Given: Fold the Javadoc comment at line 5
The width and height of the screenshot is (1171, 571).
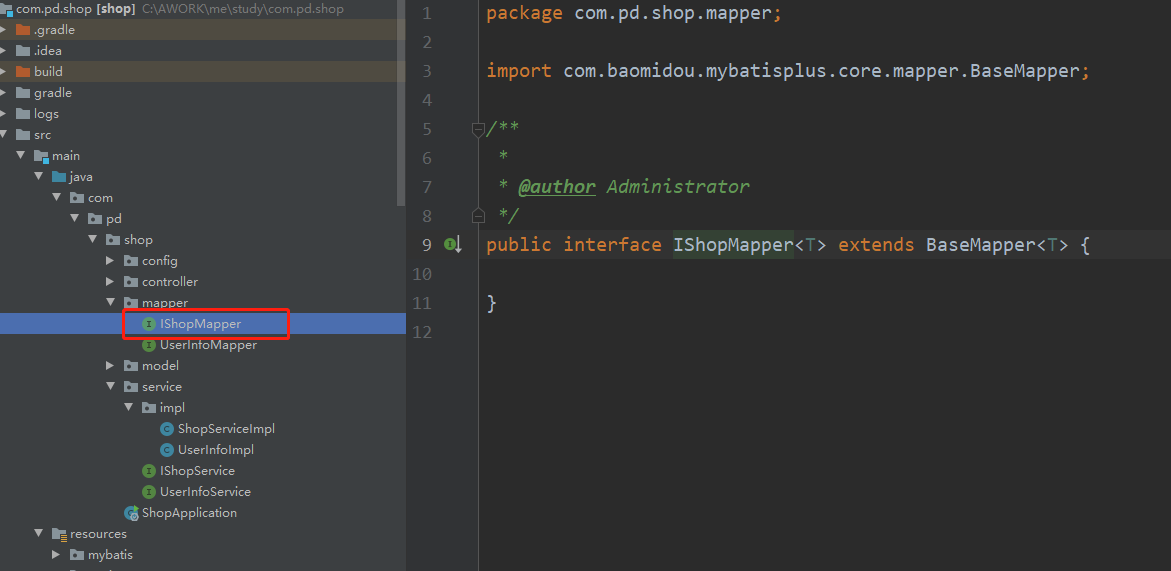Looking at the screenshot, I should click(x=478, y=129).
